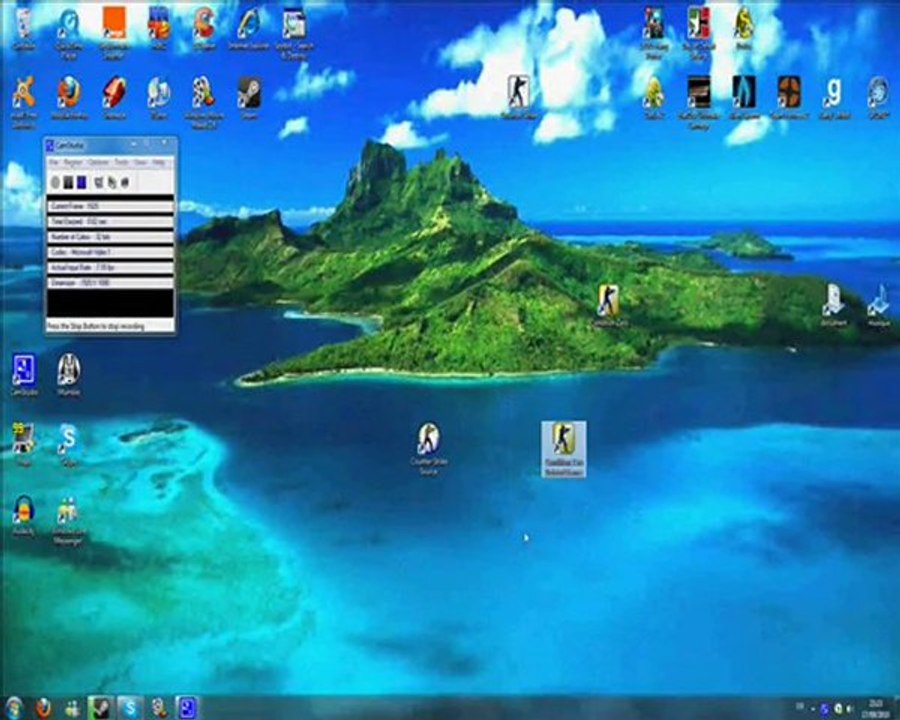Select the Counter-Strike Source desktop shortcut
This screenshot has width=900, height=720.
(428, 449)
